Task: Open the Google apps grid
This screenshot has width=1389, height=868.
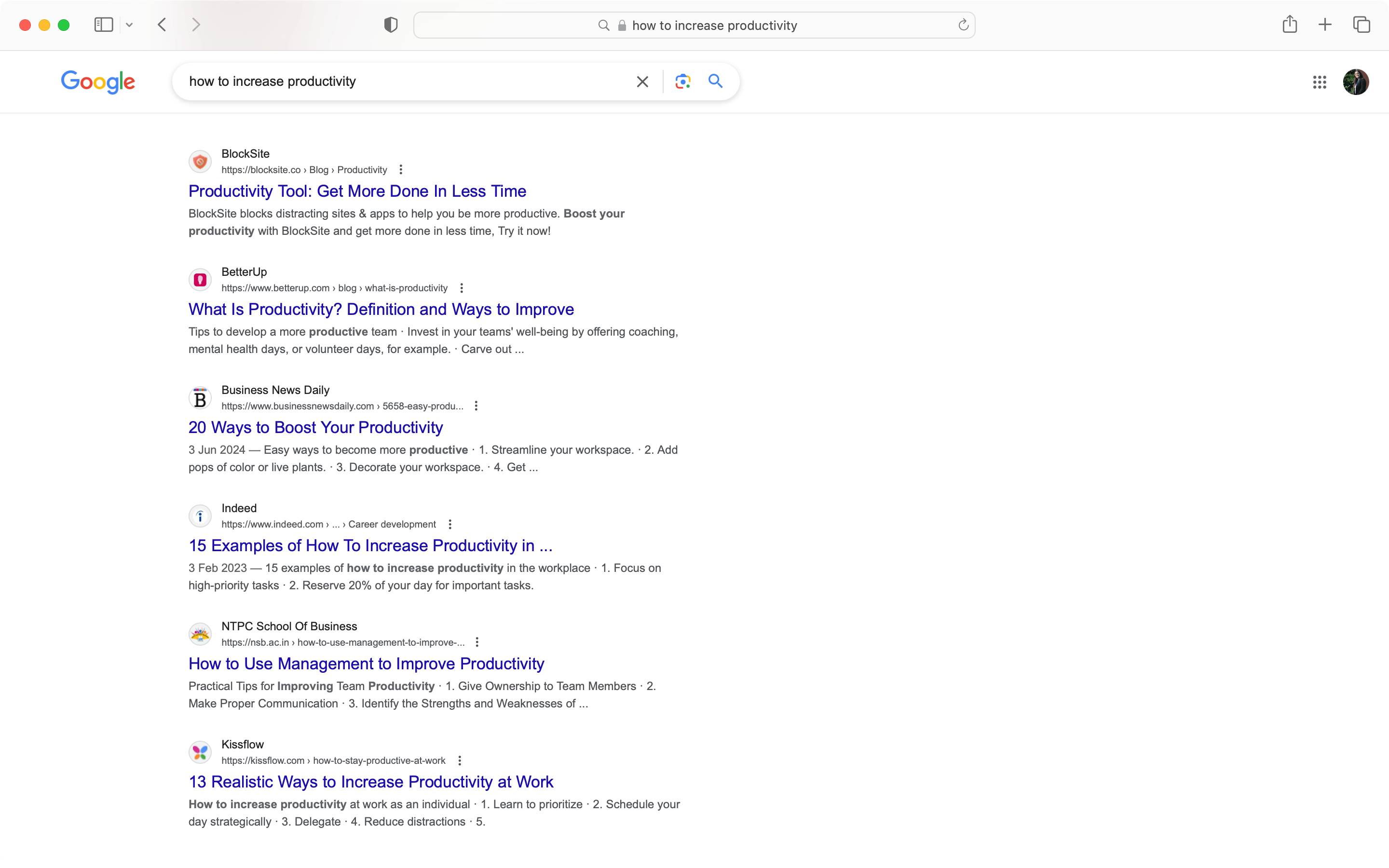Action: (x=1320, y=82)
